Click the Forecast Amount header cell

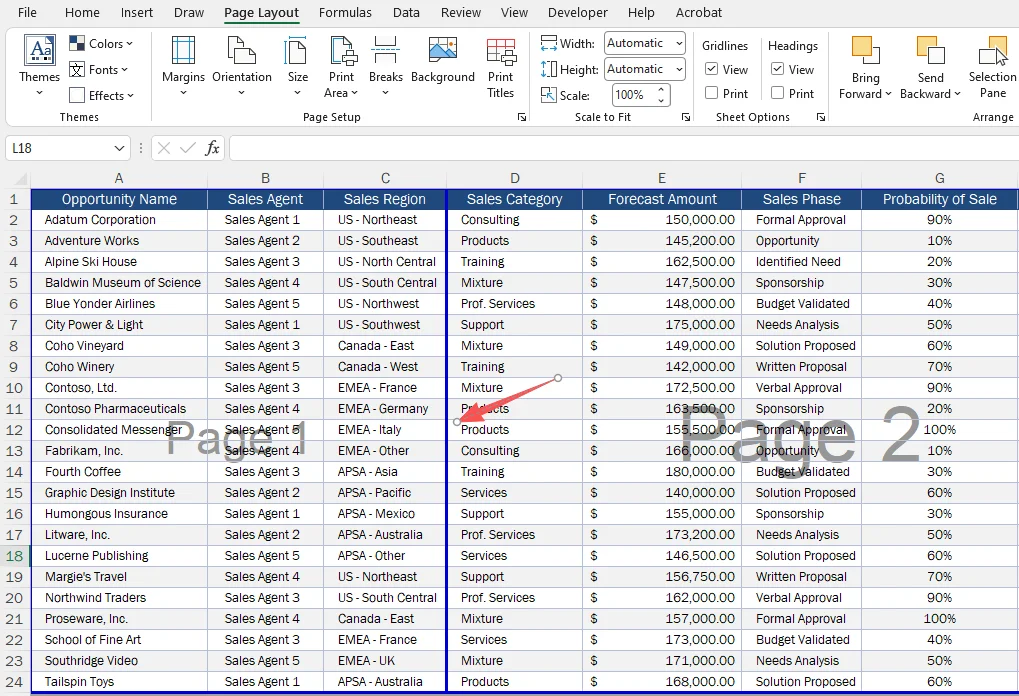662,200
